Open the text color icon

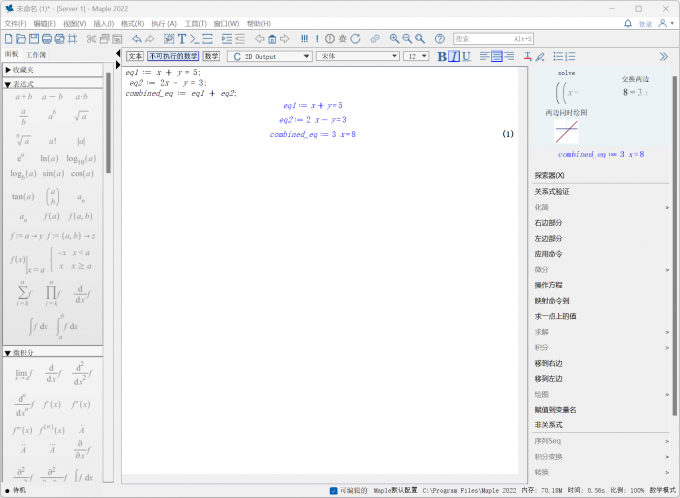[x=527, y=56]
